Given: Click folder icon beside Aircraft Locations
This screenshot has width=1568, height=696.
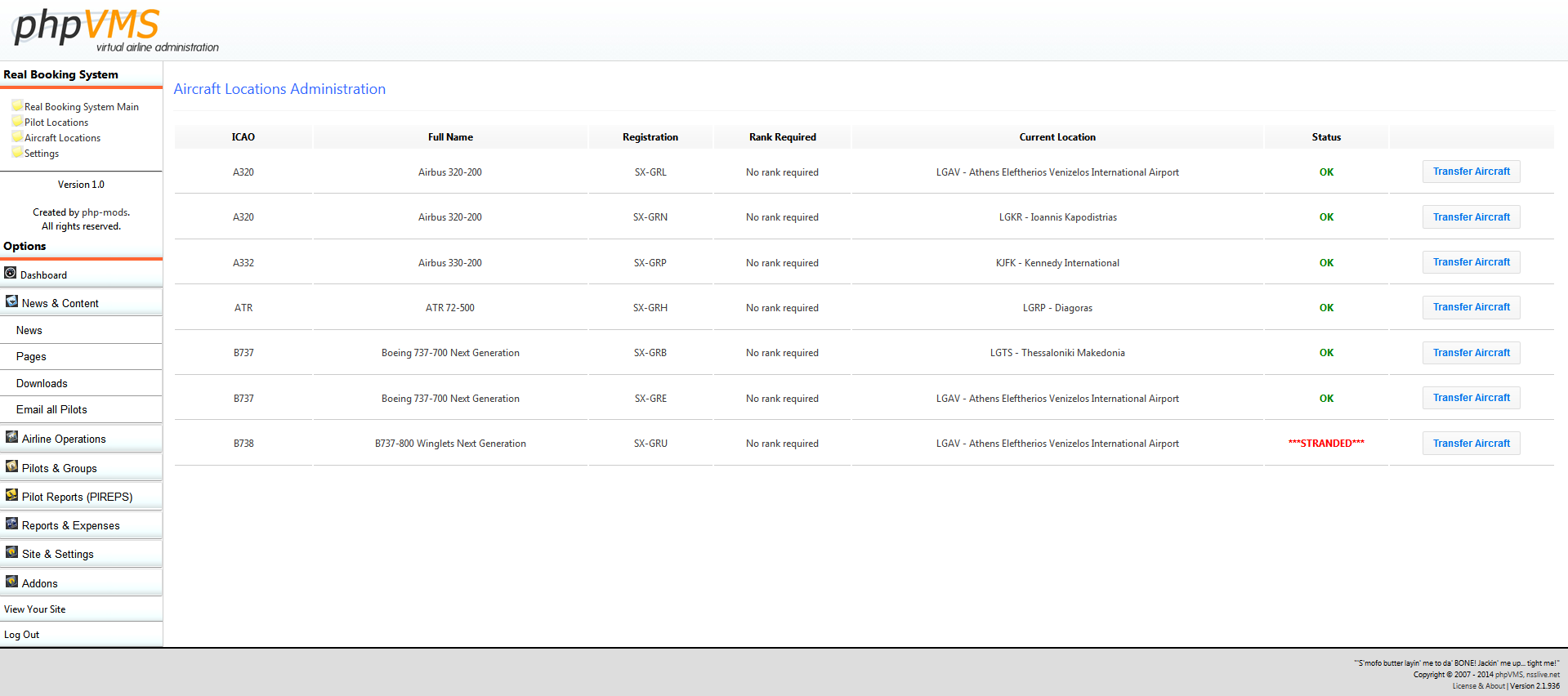Looking at the screenshot, I should click(17, 136).
